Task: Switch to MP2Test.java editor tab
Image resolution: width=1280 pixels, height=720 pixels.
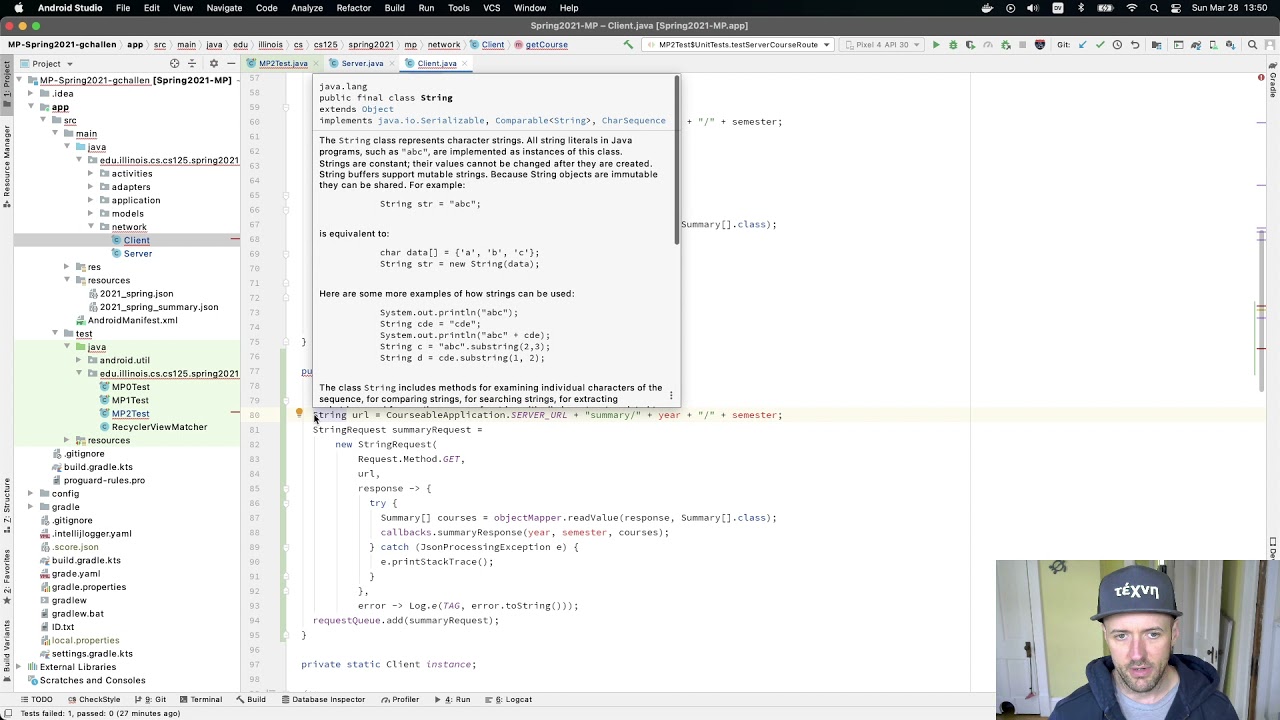Action: (x=282, y=63)
